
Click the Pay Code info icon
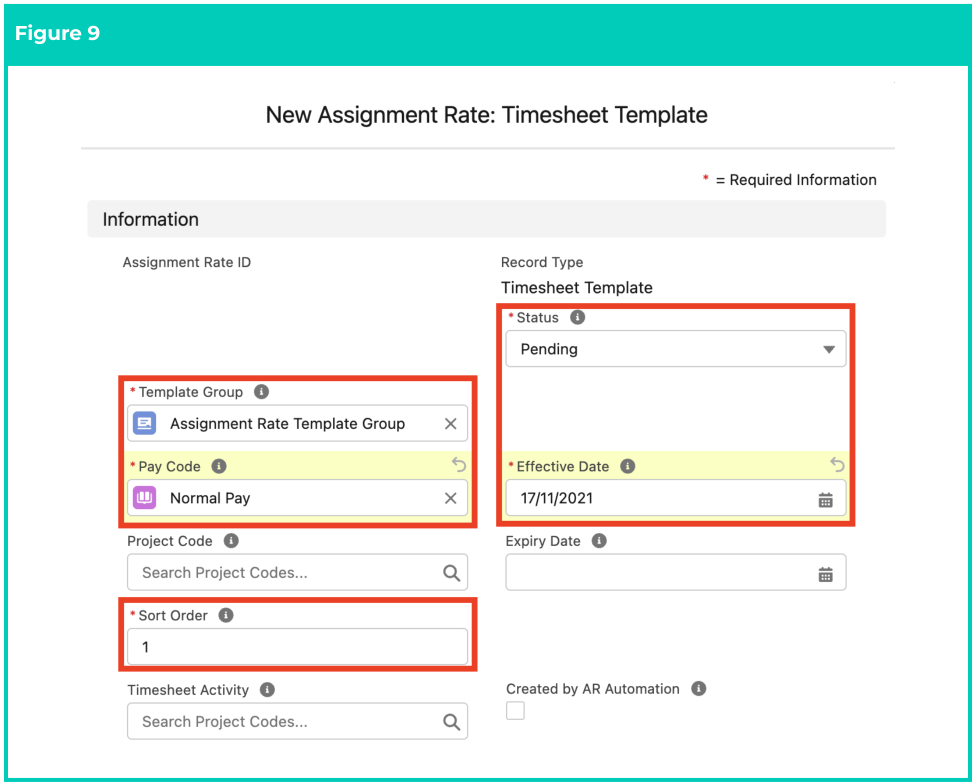(x=219, y=466)
